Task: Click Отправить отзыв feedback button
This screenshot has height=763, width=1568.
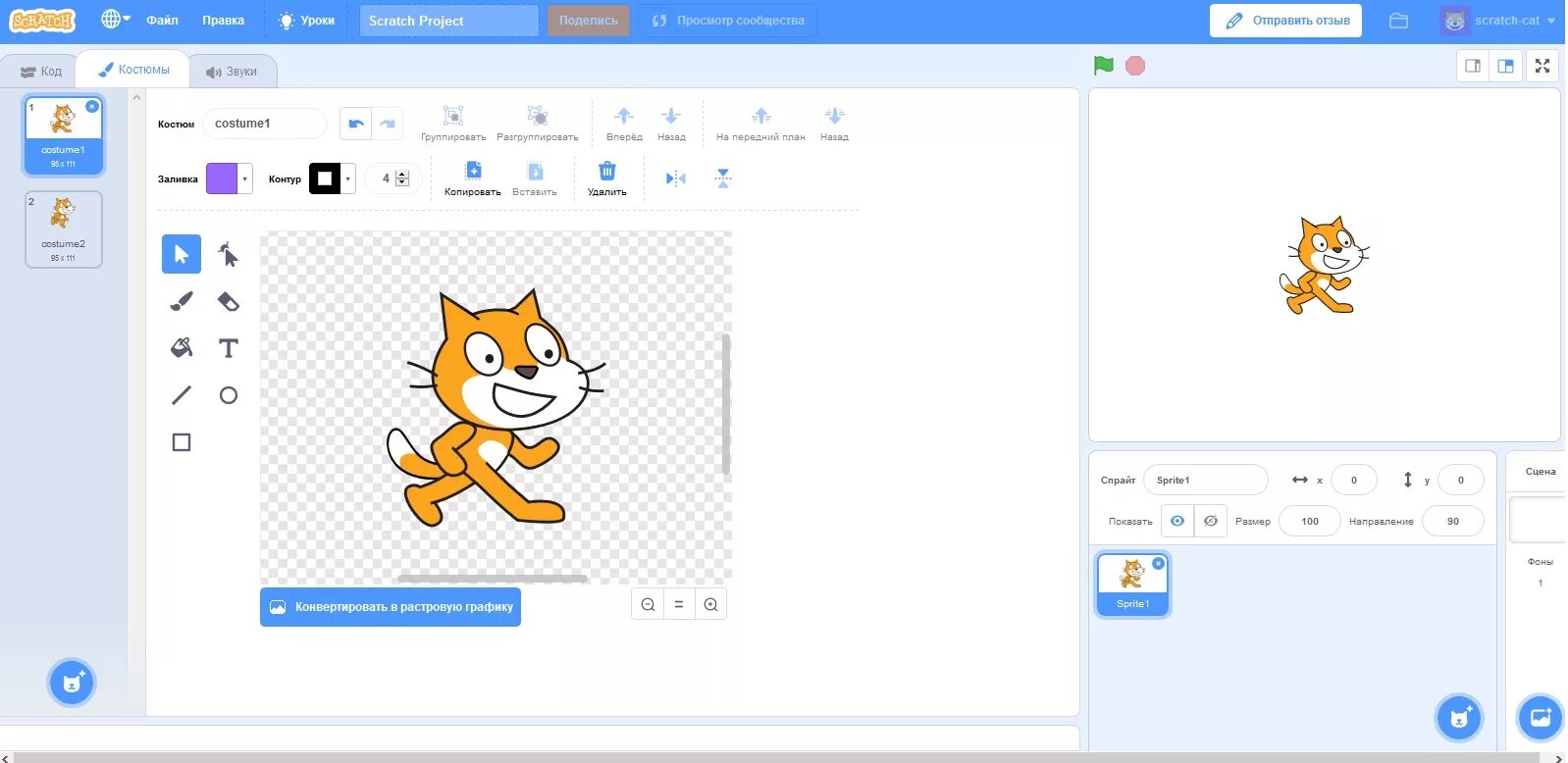Action: (x=1285, y=21)
